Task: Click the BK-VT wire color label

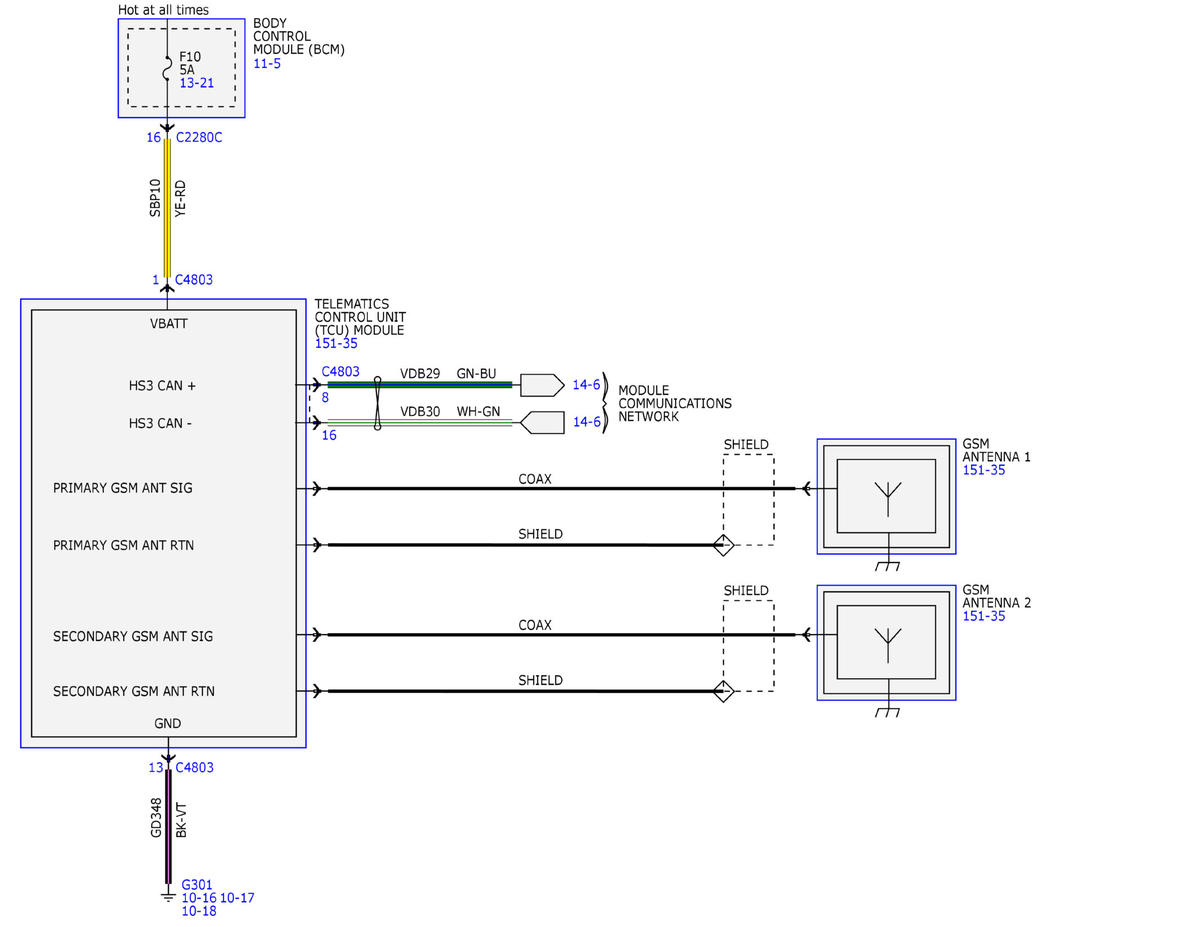Action: point(181,819)
